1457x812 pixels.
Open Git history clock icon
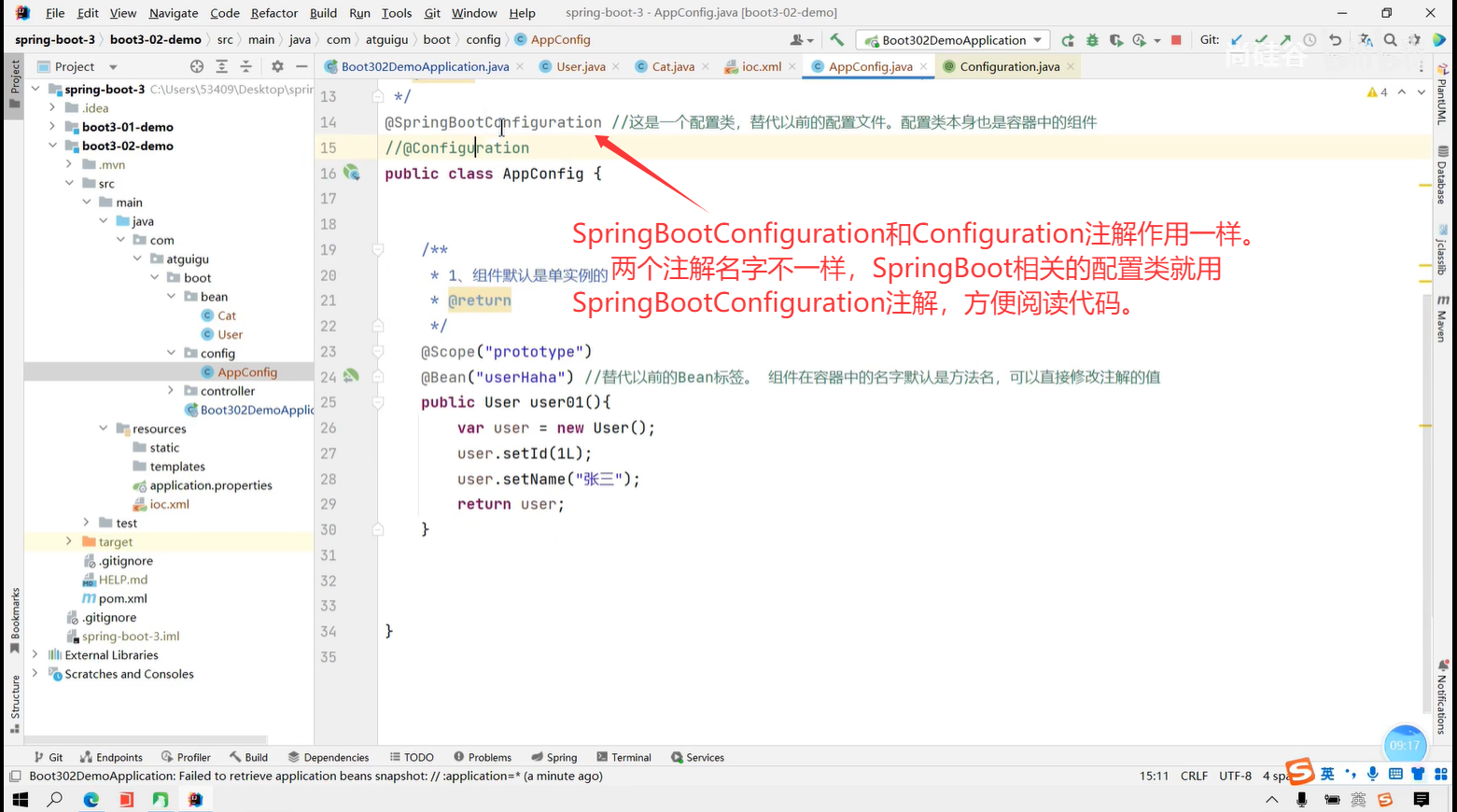point(1310,40)
